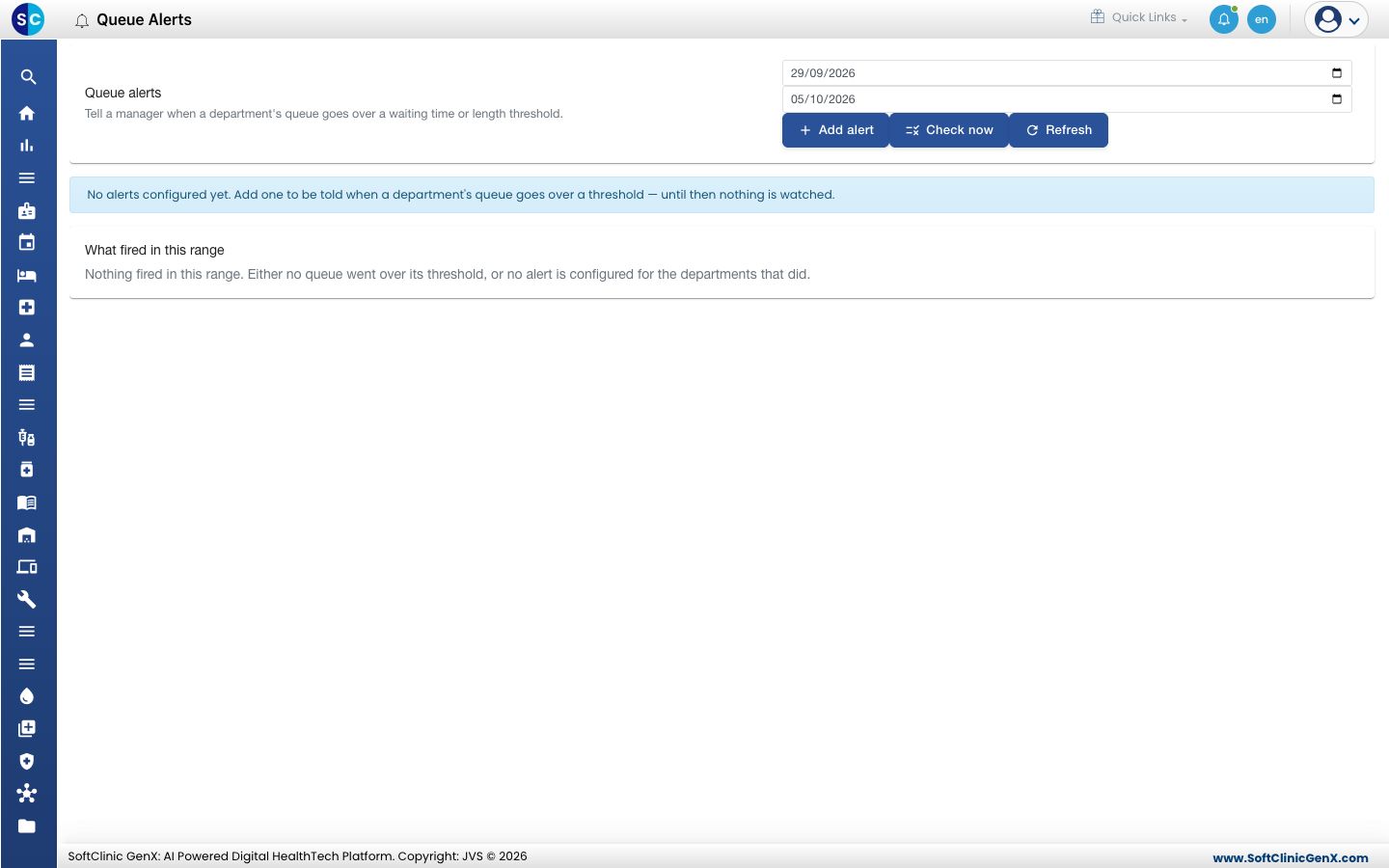Open the person profile icon in sidebar
Viewport: 1389px width, 868px height.
[x=27, y=339]
